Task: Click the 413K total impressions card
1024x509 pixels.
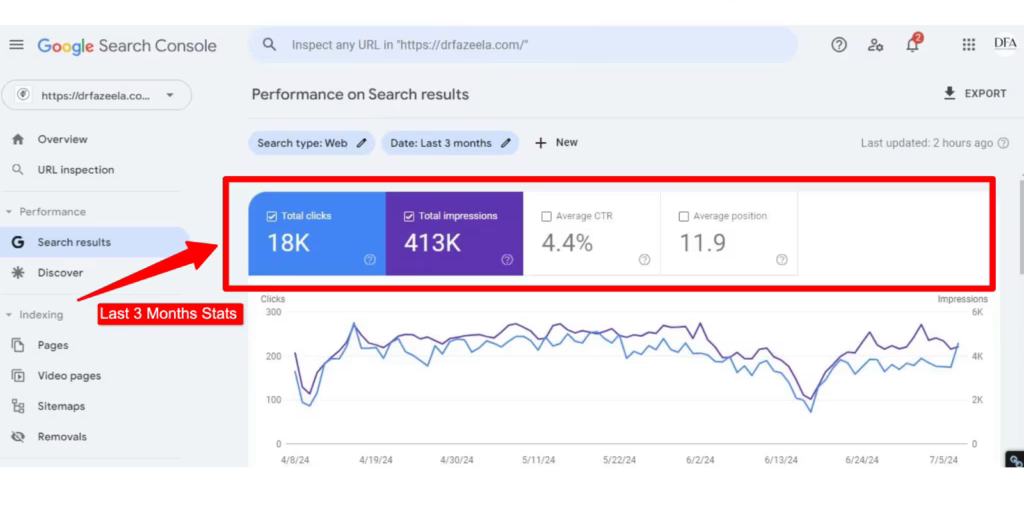Action: [x=455, y=233]
